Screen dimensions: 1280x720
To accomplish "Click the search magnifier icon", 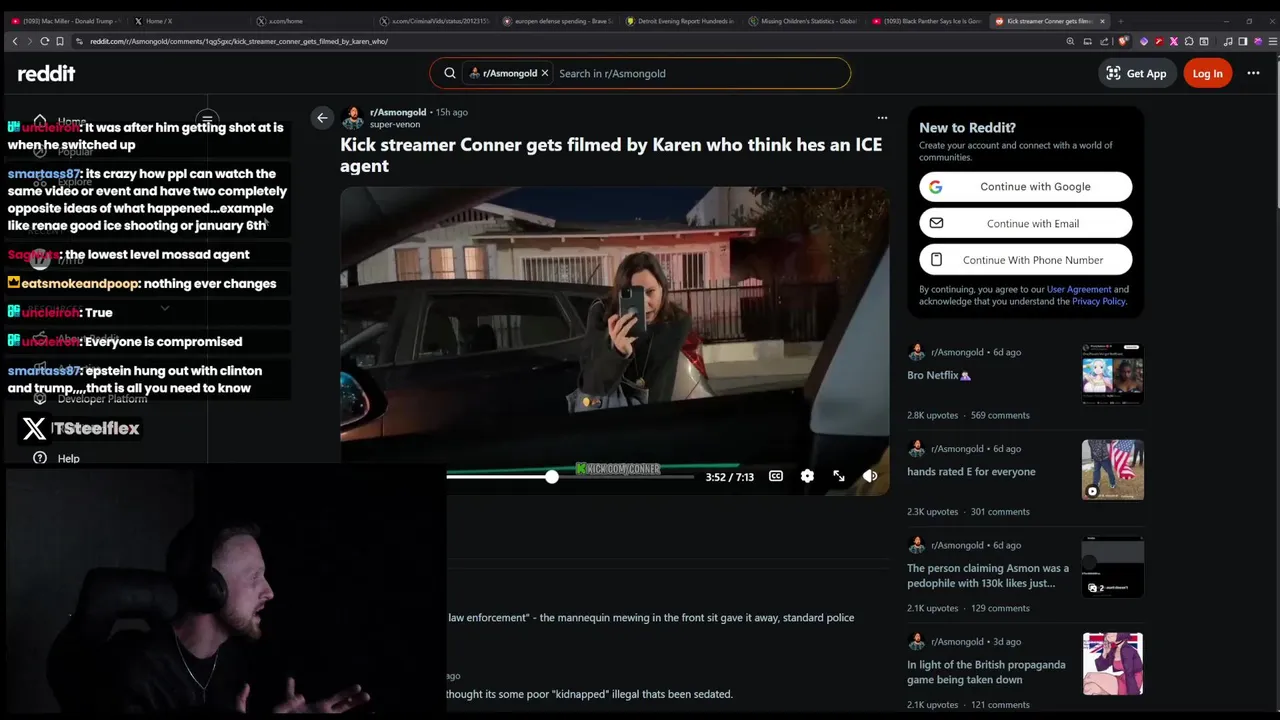I will click(450, 73).
